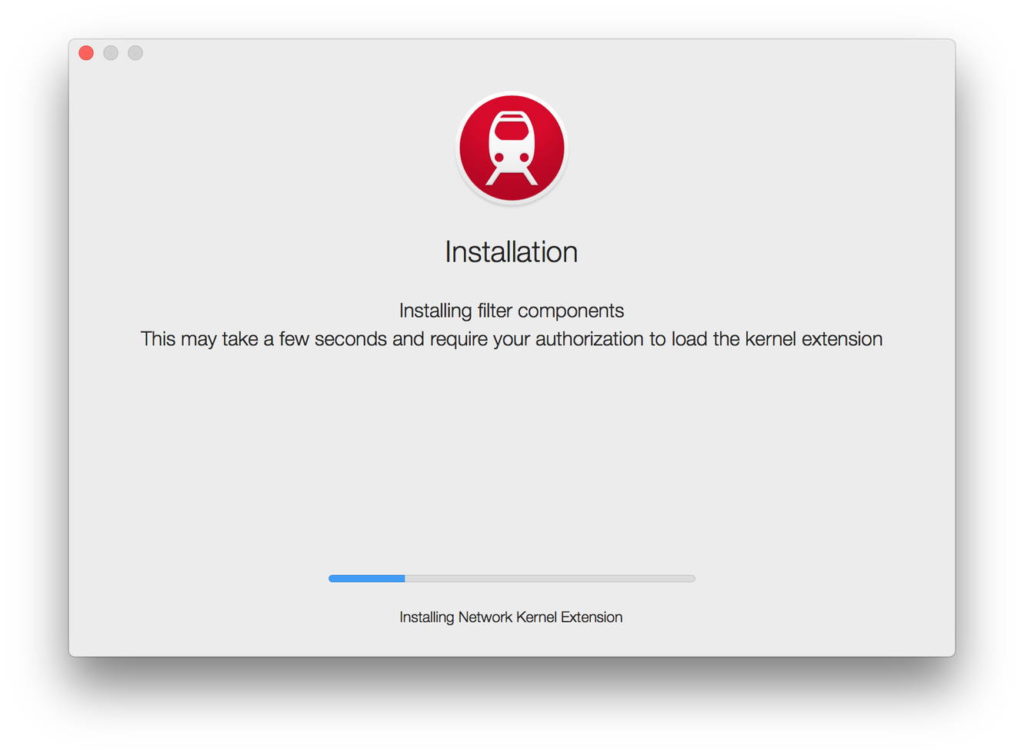Click the kernel extension authorization message
The height and width of the screenshot is (755, 1024).
[x=511, y=339]
